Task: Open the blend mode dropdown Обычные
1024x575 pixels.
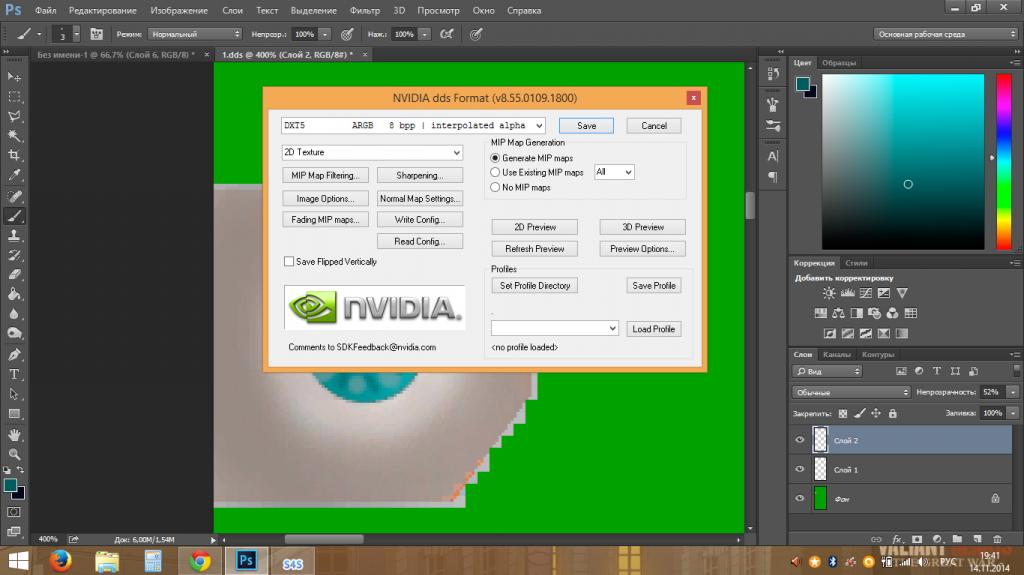Action: (x=851, y=392)
